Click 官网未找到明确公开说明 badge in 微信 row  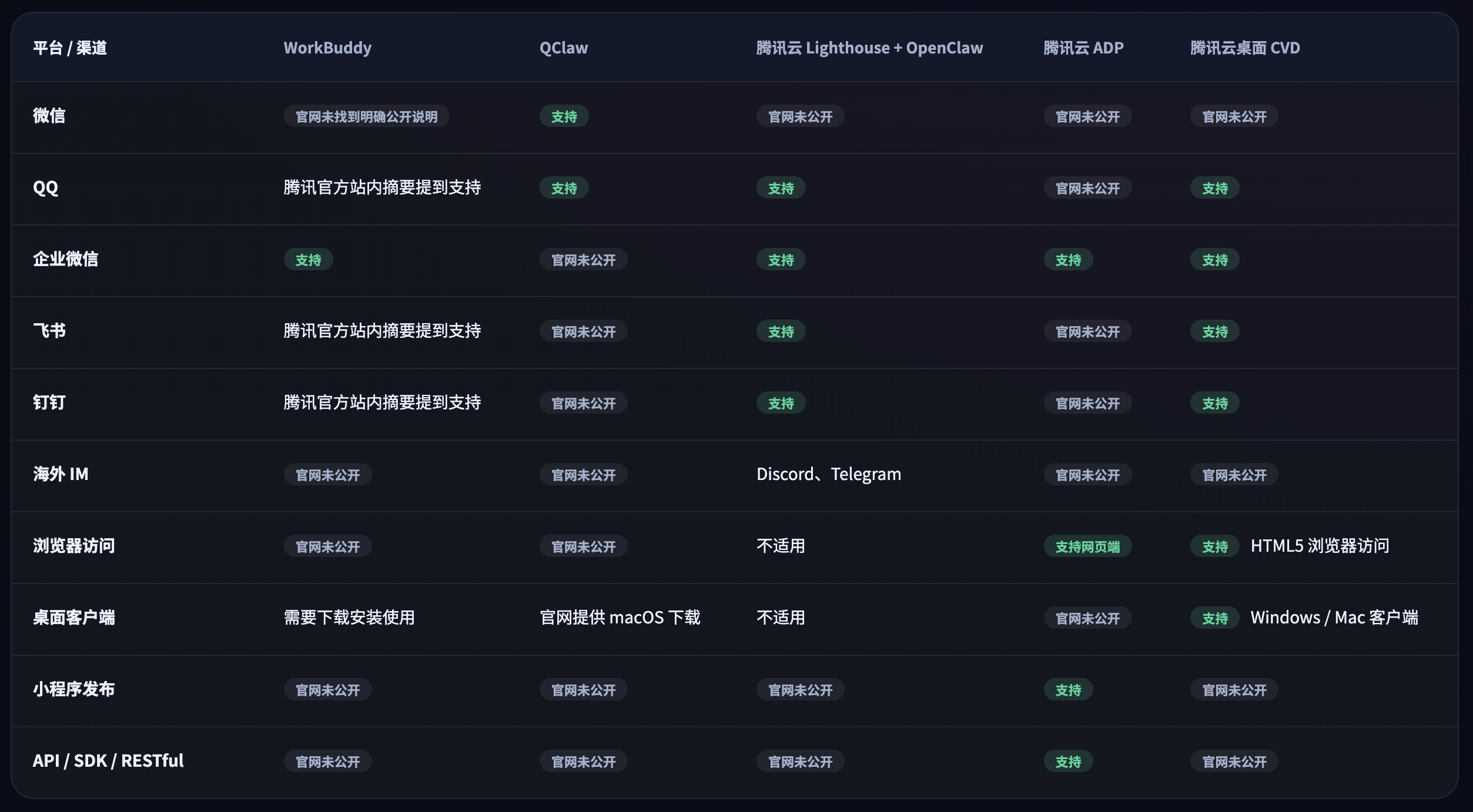(366, 116)
